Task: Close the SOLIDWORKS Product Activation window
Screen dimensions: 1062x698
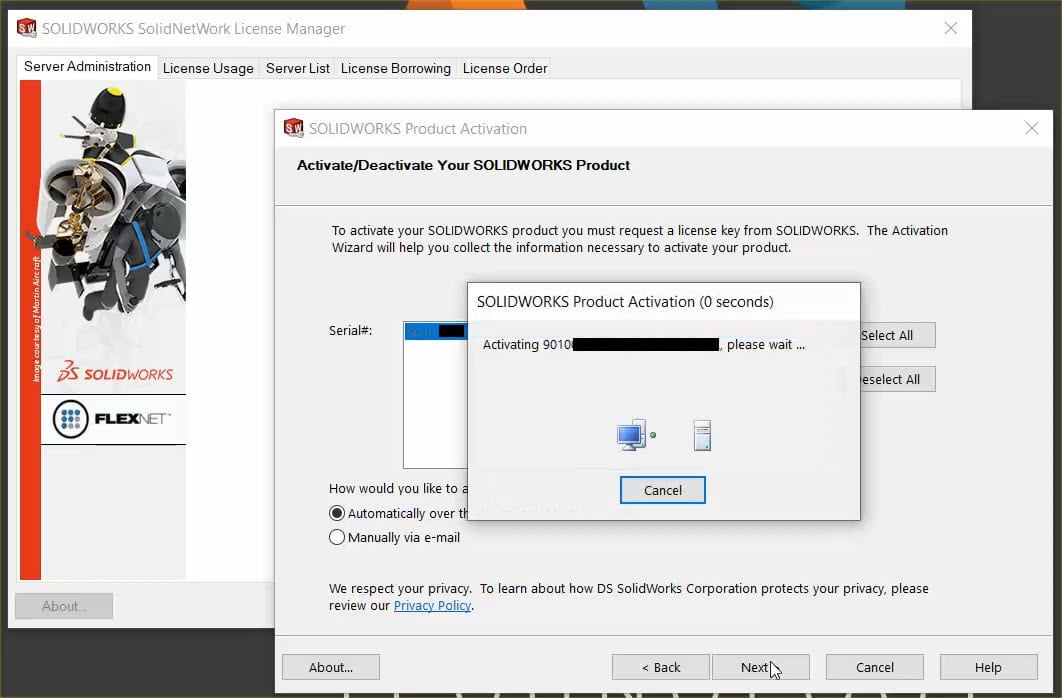Action: click(1032, 128)
